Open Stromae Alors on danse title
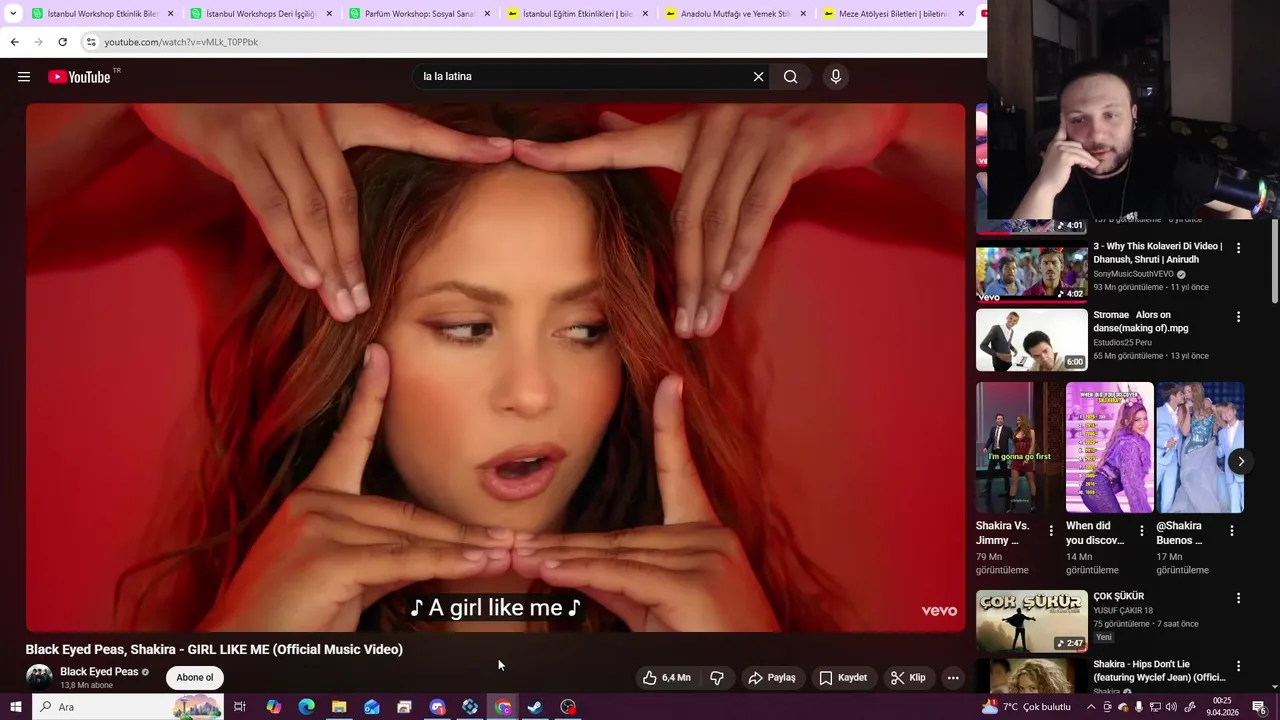Image resolution: width=1280 pixels, height=720 pixels. tap(1141, 322)
